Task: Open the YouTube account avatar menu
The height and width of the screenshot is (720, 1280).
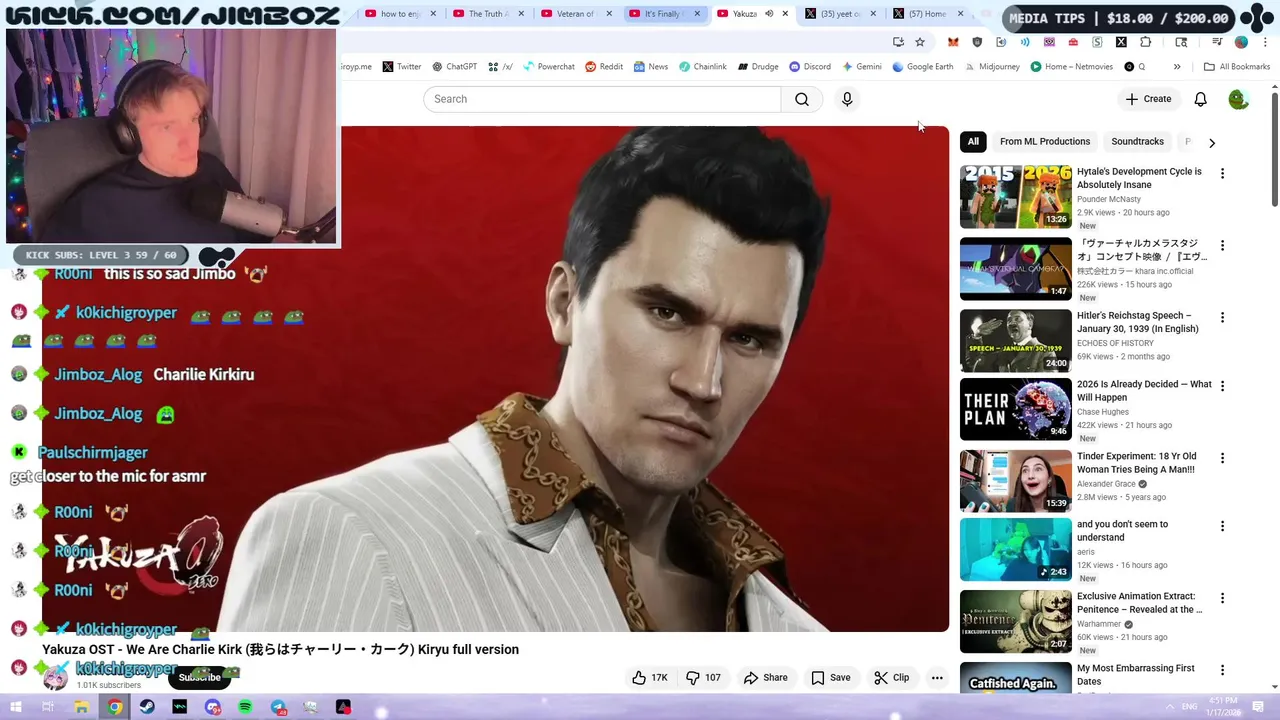Action: [x=1238, y=99]
